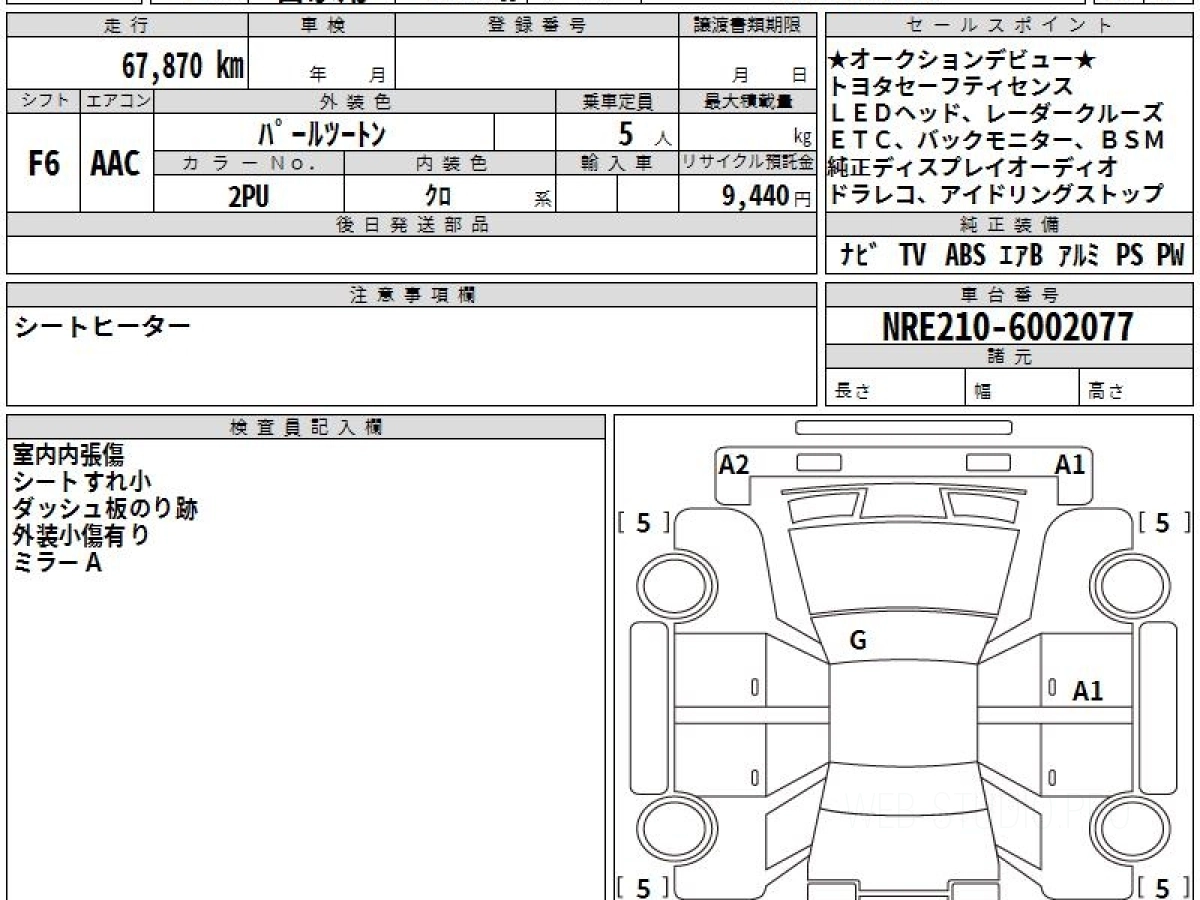Select the ★オークションデビュー★ line
The width and height of the screenshot is (1200, 900).
962,61
